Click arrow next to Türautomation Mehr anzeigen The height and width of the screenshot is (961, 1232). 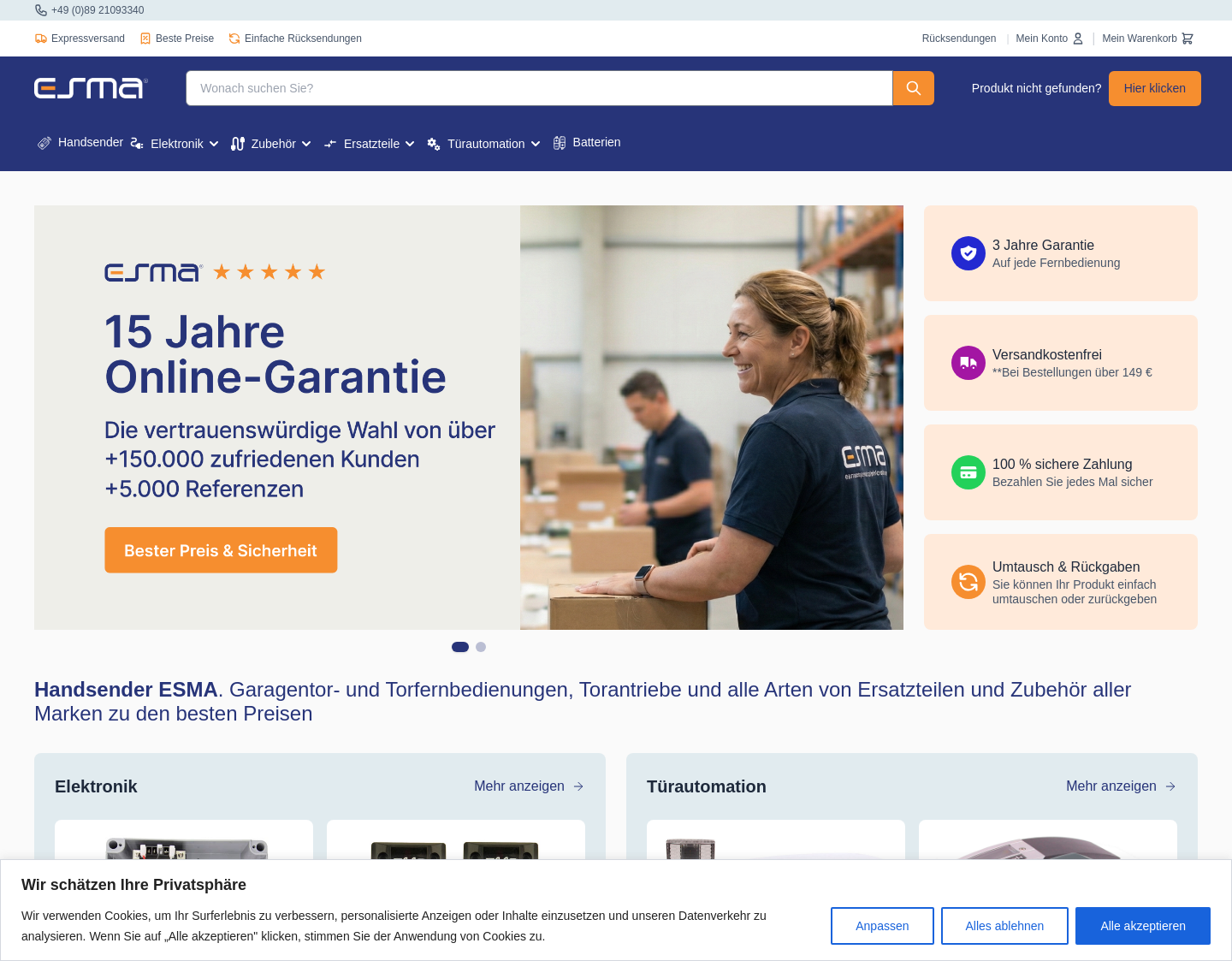coord(1170,786)
